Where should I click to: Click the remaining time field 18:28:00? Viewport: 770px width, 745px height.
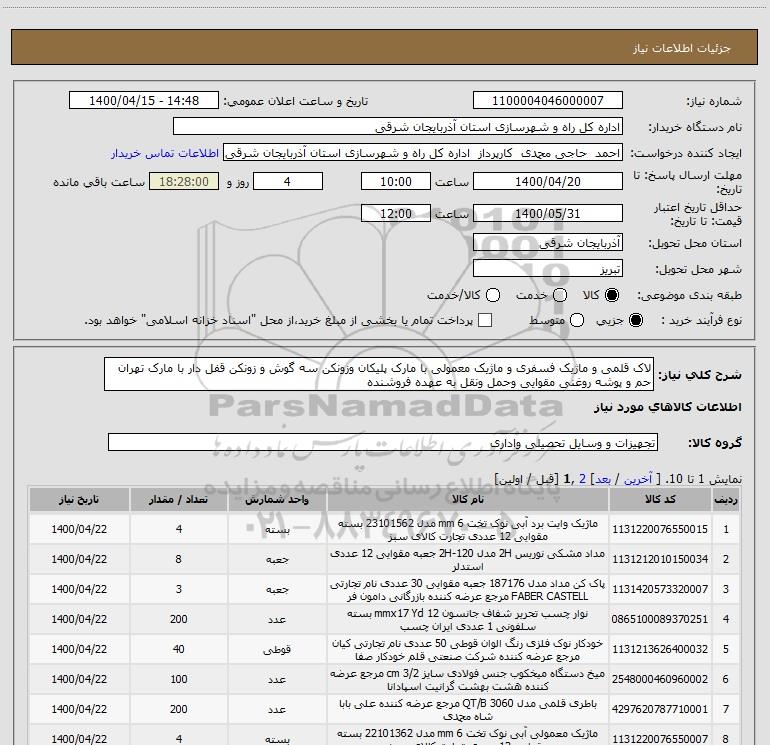(184, 182)
